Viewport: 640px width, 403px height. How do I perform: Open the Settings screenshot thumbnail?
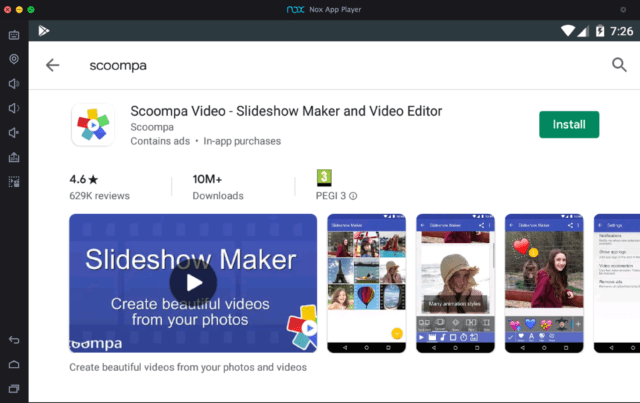[617, 283]
